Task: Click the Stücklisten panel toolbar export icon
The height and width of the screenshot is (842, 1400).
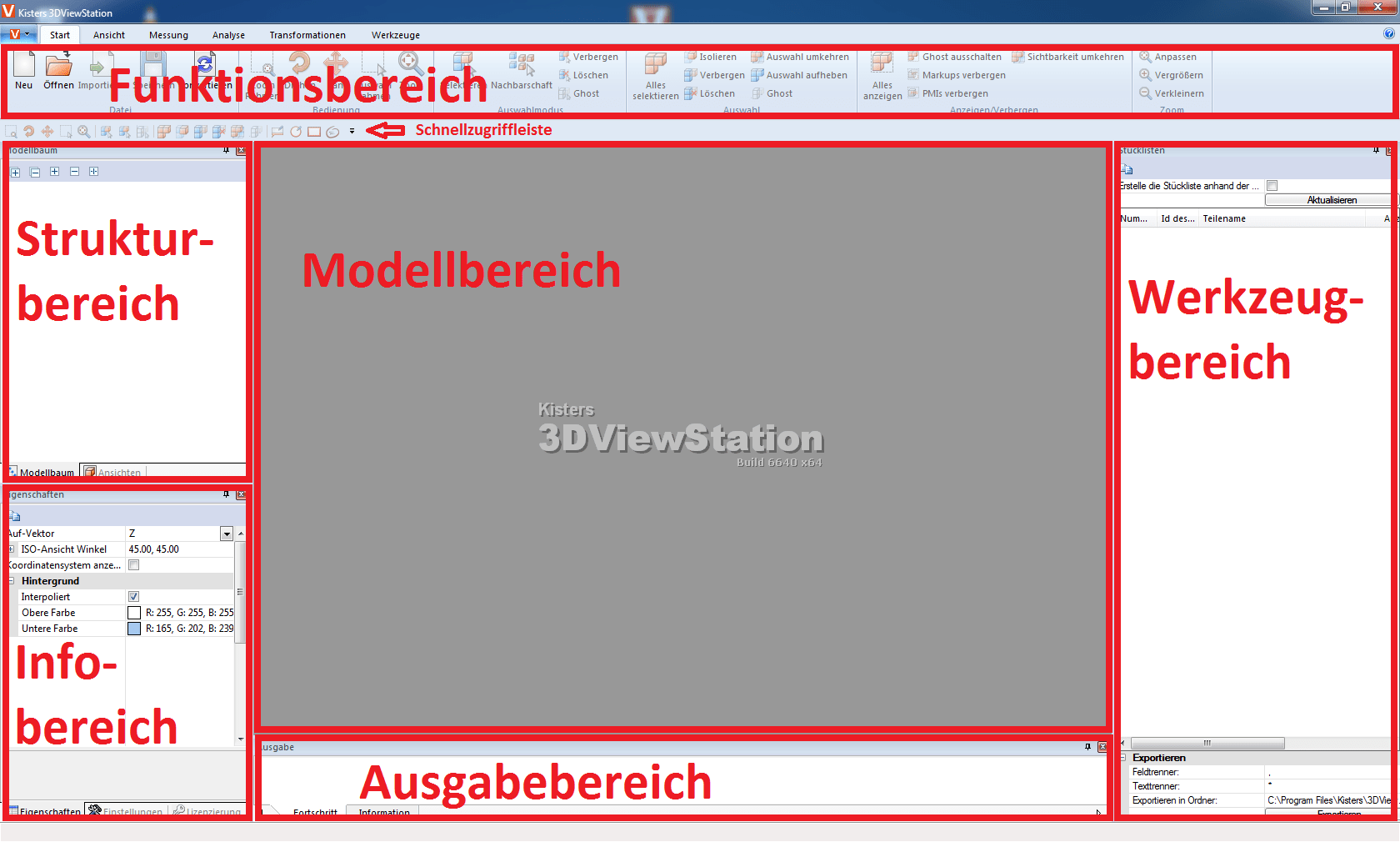Action: coord(1127,169)
